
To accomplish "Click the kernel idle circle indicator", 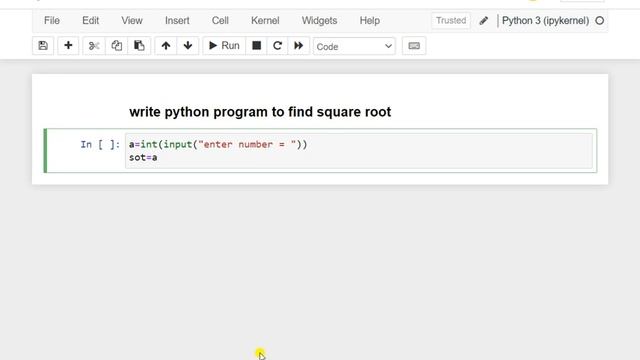I will (600, 20).
